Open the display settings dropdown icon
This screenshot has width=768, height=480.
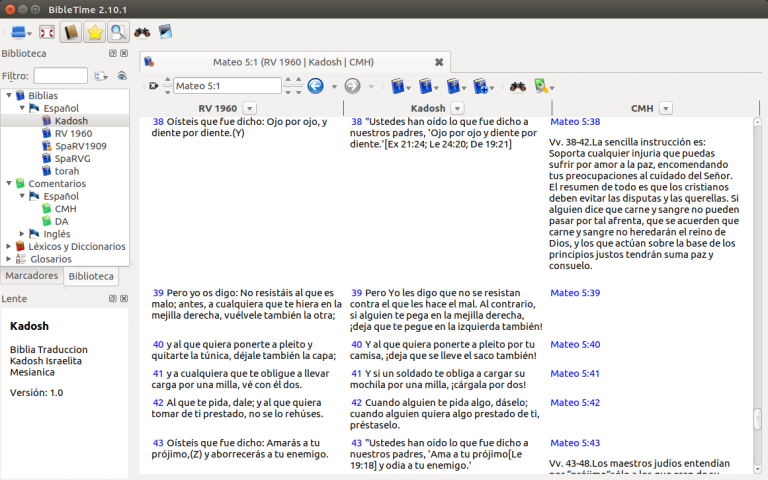544,87
